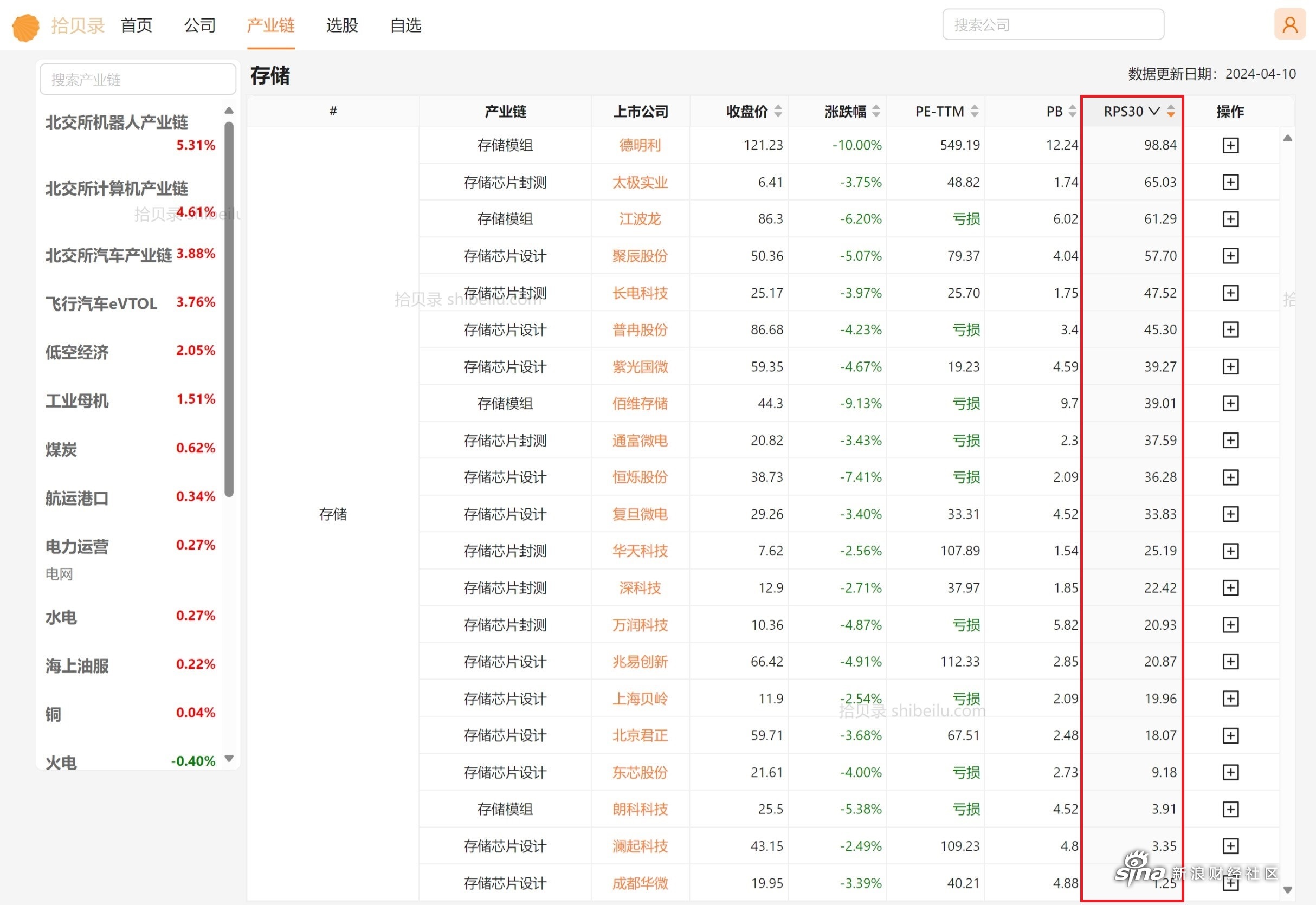Click the plus icon in 通富微电 row

point(1230,440)
